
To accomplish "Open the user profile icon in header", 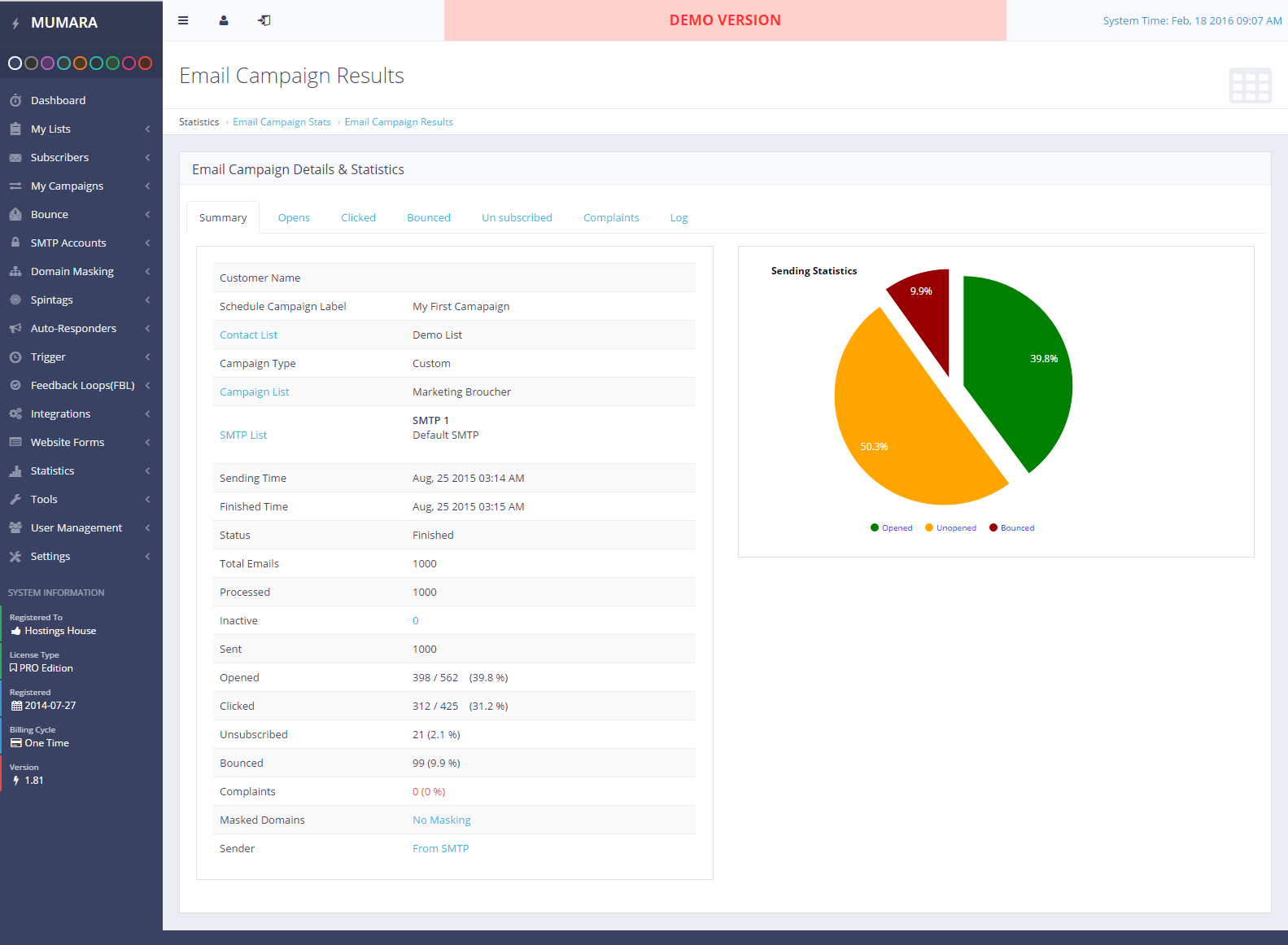I will pos(224,20).
